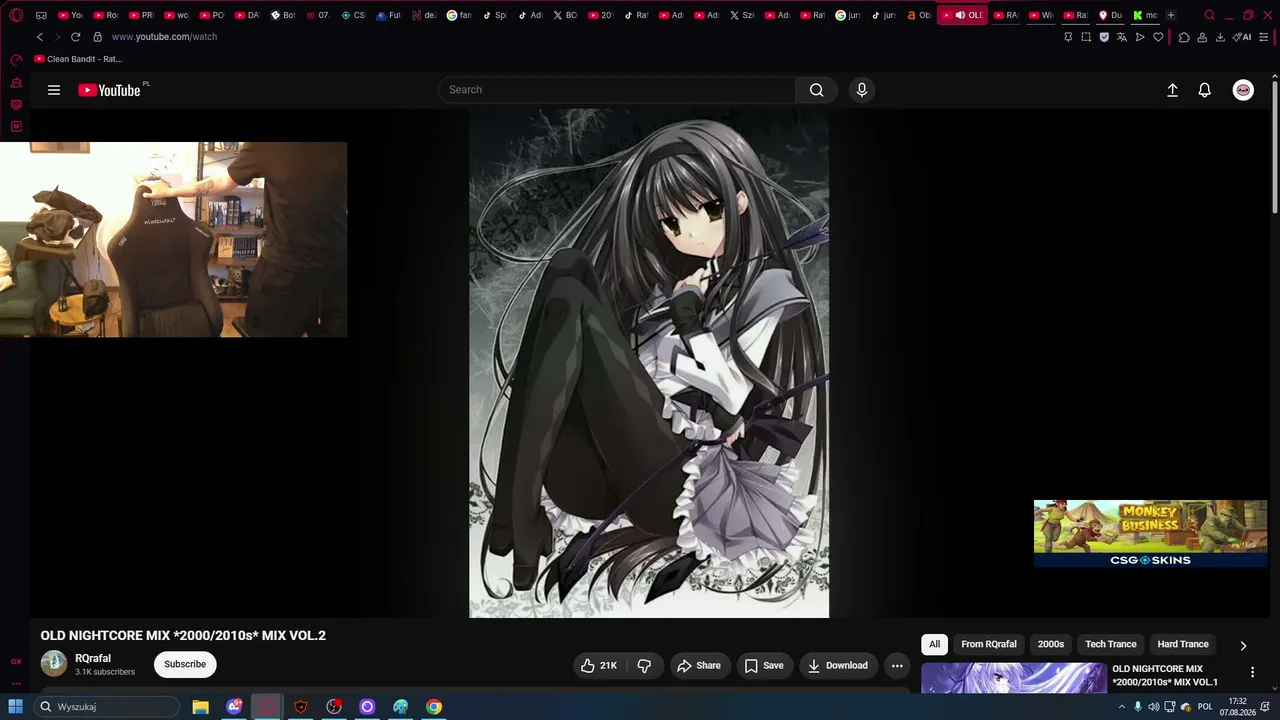Open the GX Corner sidebar icon
Image resolution: width=1280 pixels, height=720 pixels.
point(16,661)
